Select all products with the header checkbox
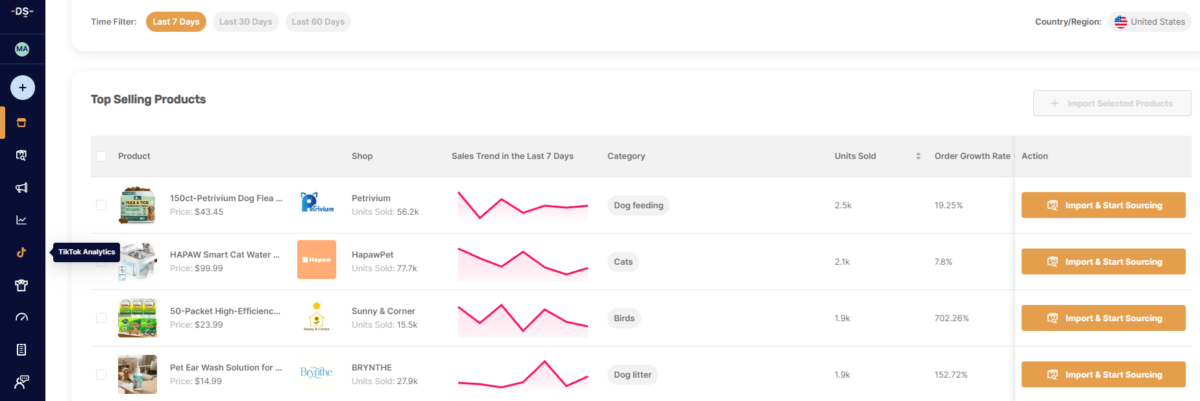Screen dimensions: 1200x401 tap(101, 156)
